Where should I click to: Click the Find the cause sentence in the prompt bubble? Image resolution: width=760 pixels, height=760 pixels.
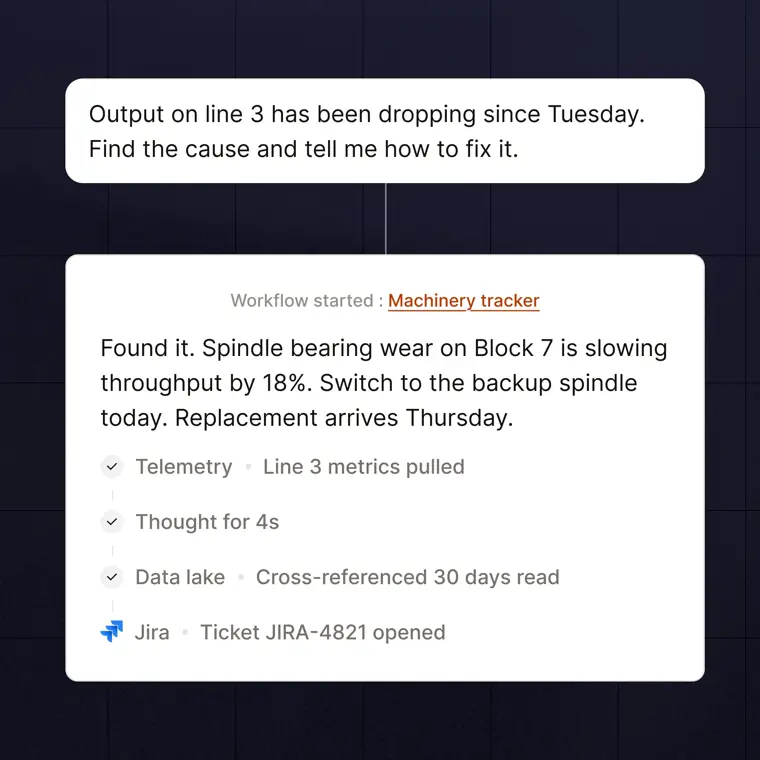(303, 149)
